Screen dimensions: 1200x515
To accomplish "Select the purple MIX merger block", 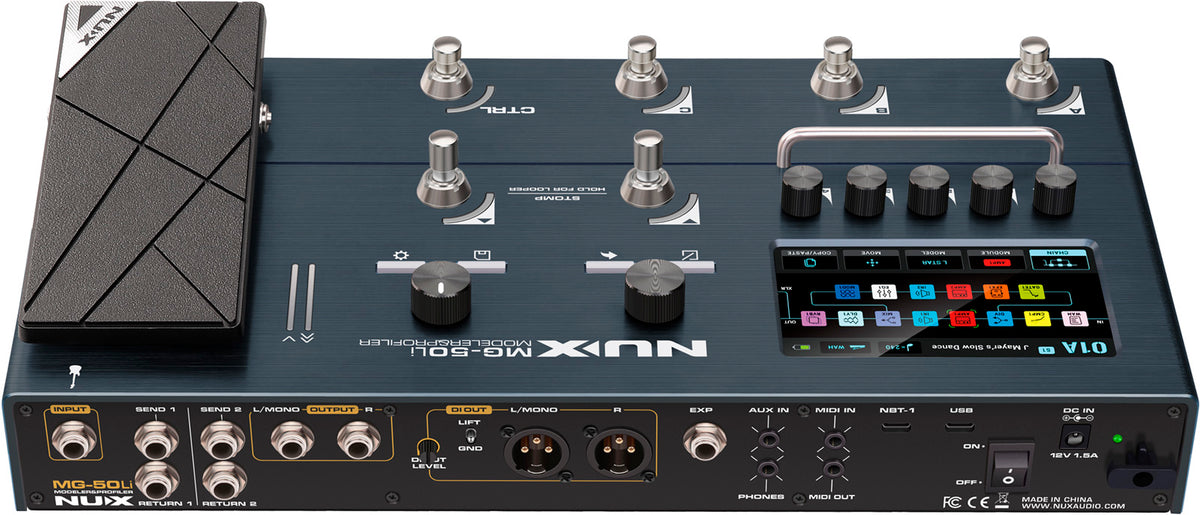I will coord(888,319).
